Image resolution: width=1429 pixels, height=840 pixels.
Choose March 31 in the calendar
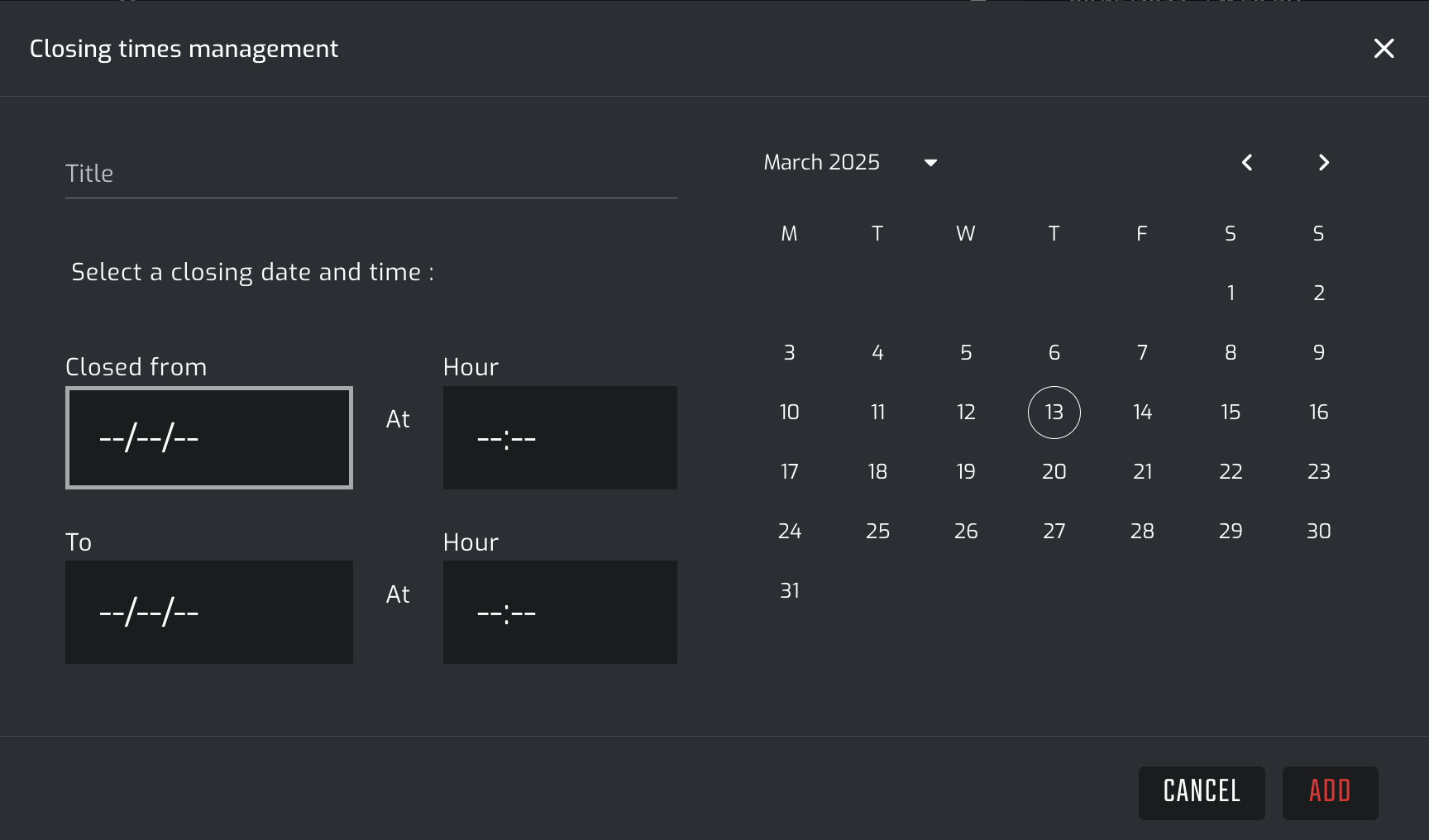click(x=790, y=591)
